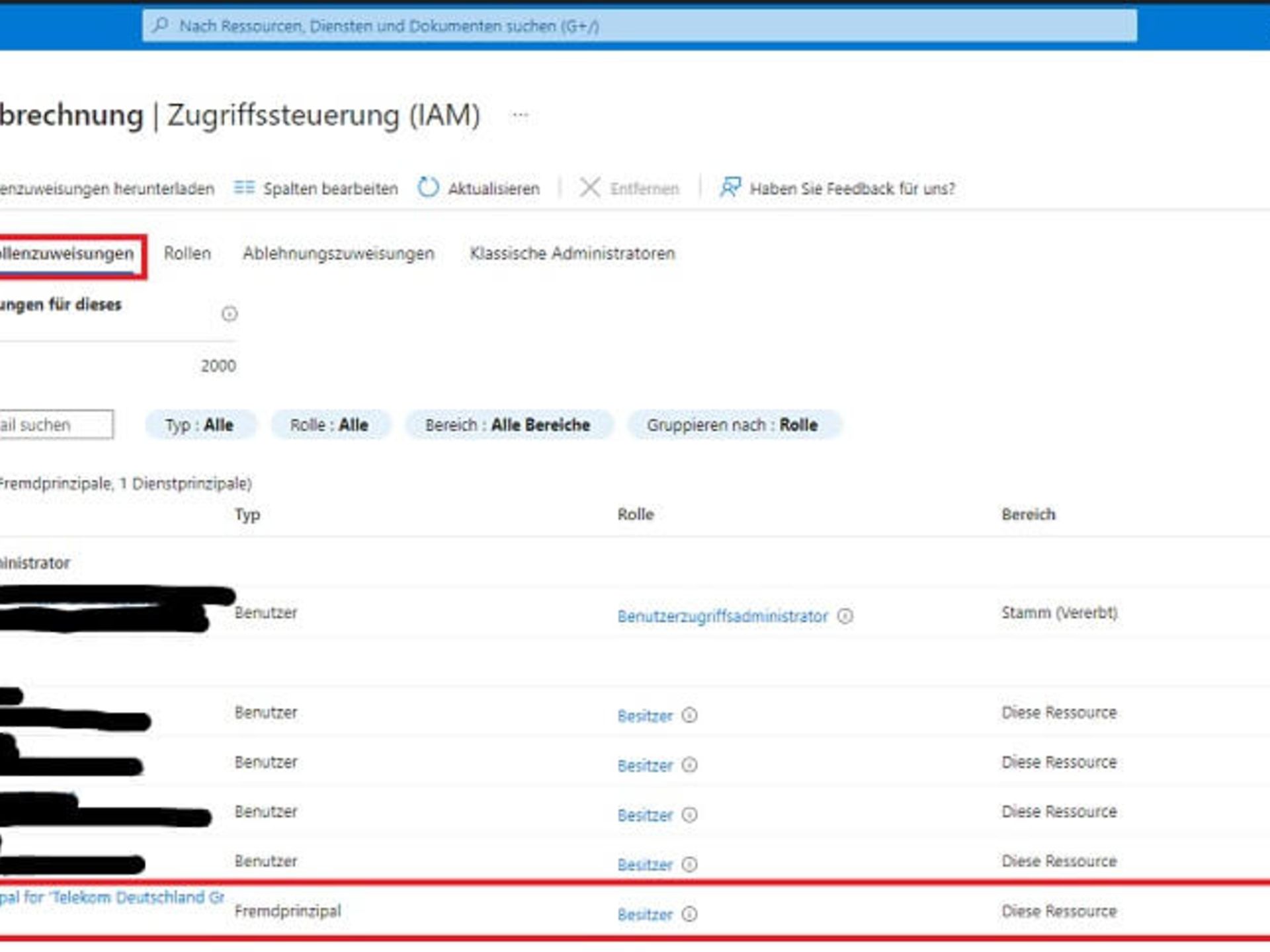Click the info circle near 'ungen für dieses'
The width and height of the screenshot is (1270, 952).
[228, 314]
